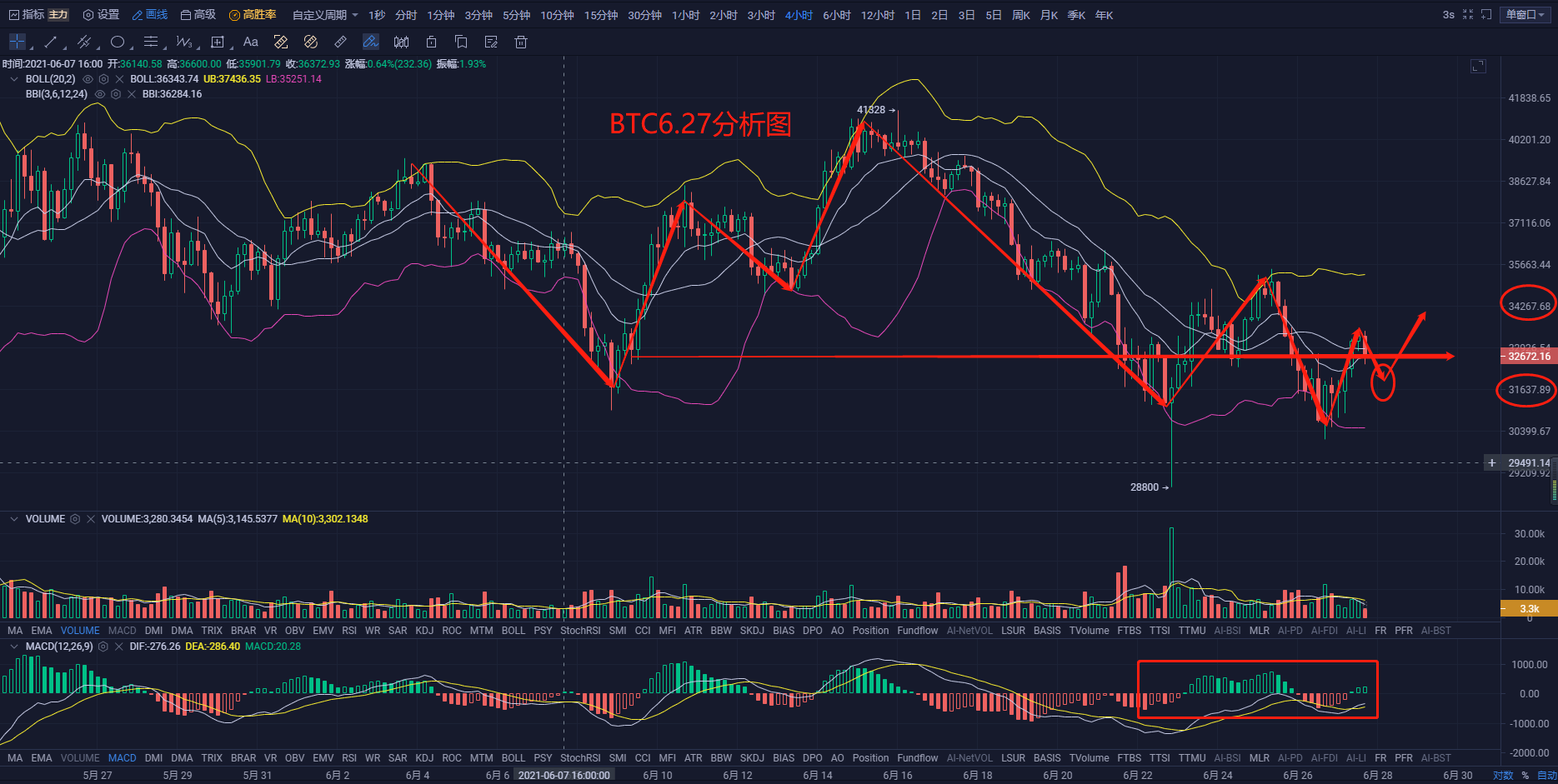Click the copy drawings icon
The height and width of the screenshot is (784, 1558).
pos(461,42)
